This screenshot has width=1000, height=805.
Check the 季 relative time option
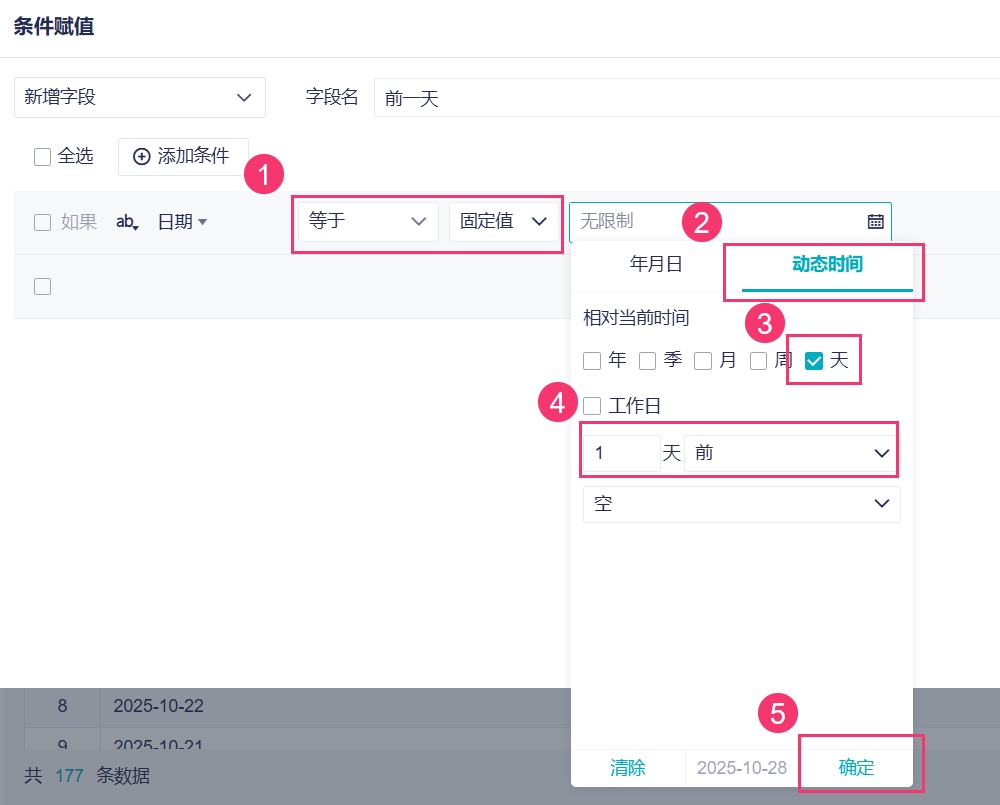[x=648, y=361]
